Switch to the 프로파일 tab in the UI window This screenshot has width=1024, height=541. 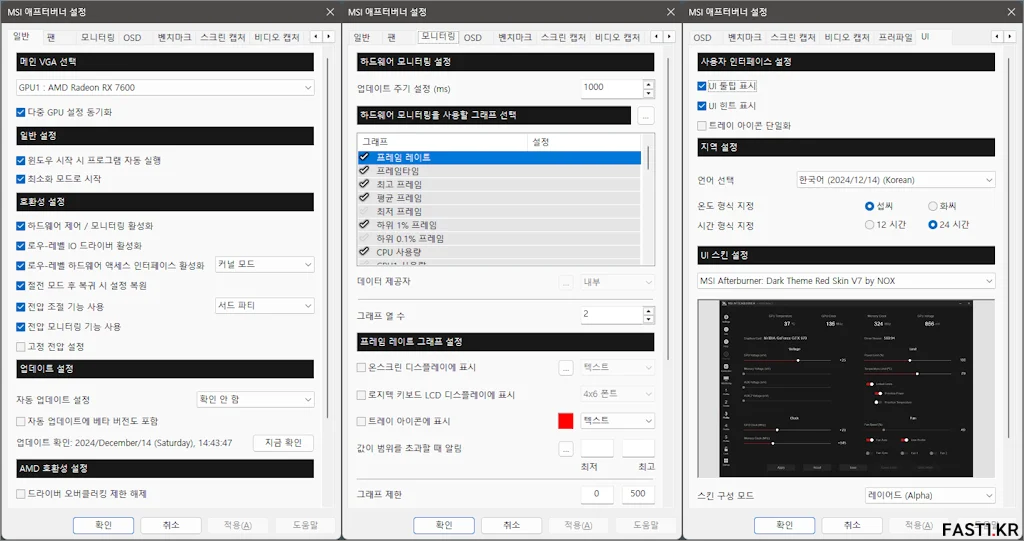coord(895,38)
